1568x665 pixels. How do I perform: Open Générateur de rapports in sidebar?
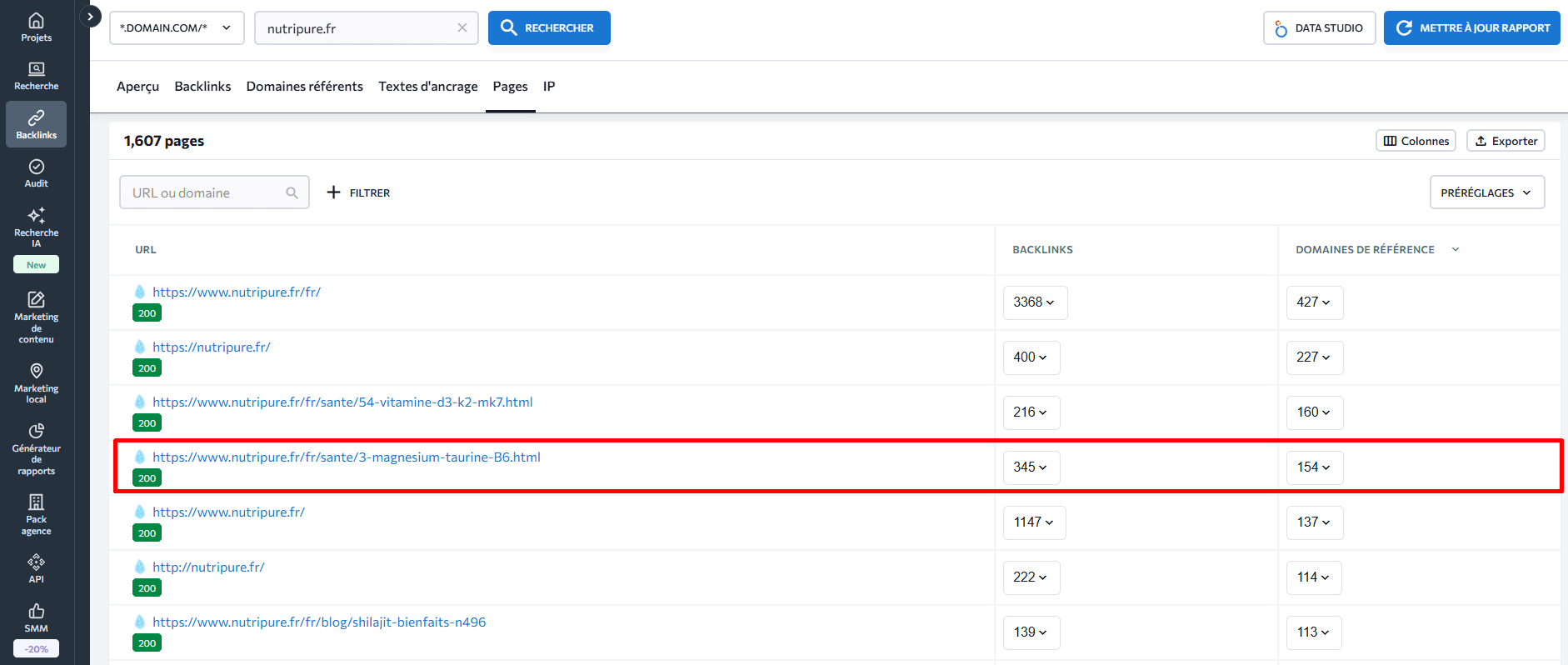[x=36, y=449]
